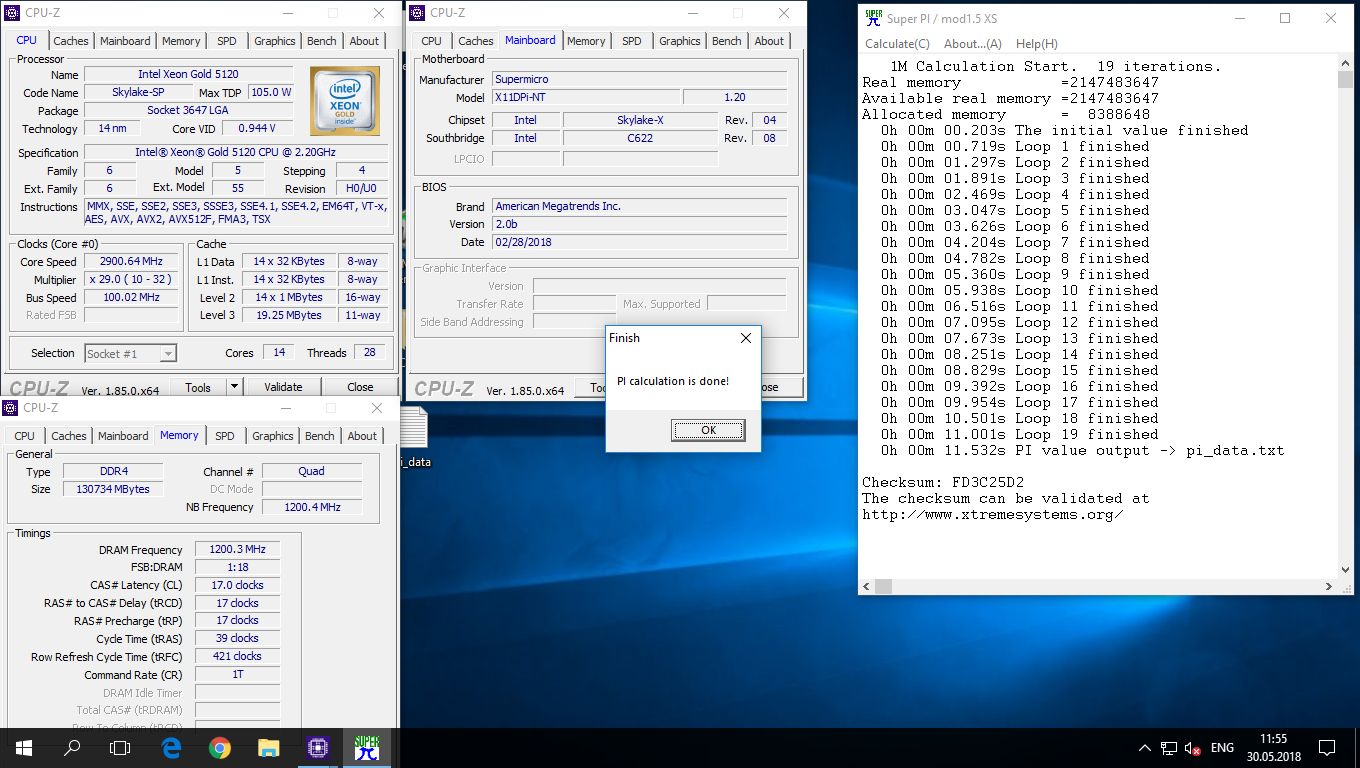
Task: Click Tools button in CPU window
Action: click(x=198, y=387)
